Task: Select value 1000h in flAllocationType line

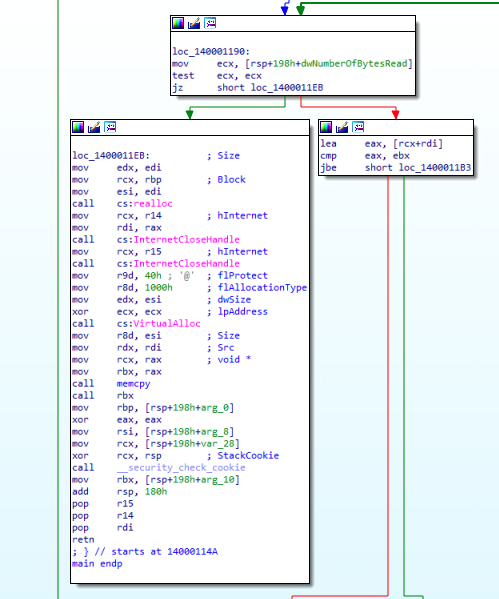Action: click(159, 288)
